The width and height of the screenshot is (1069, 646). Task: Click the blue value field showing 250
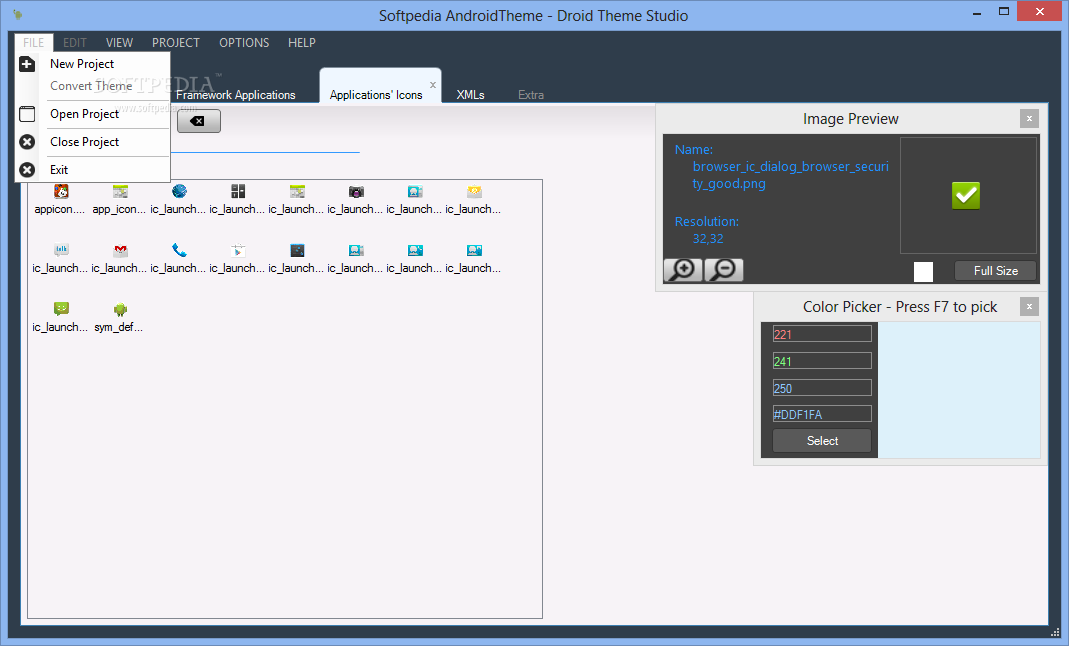click(822, 388)
